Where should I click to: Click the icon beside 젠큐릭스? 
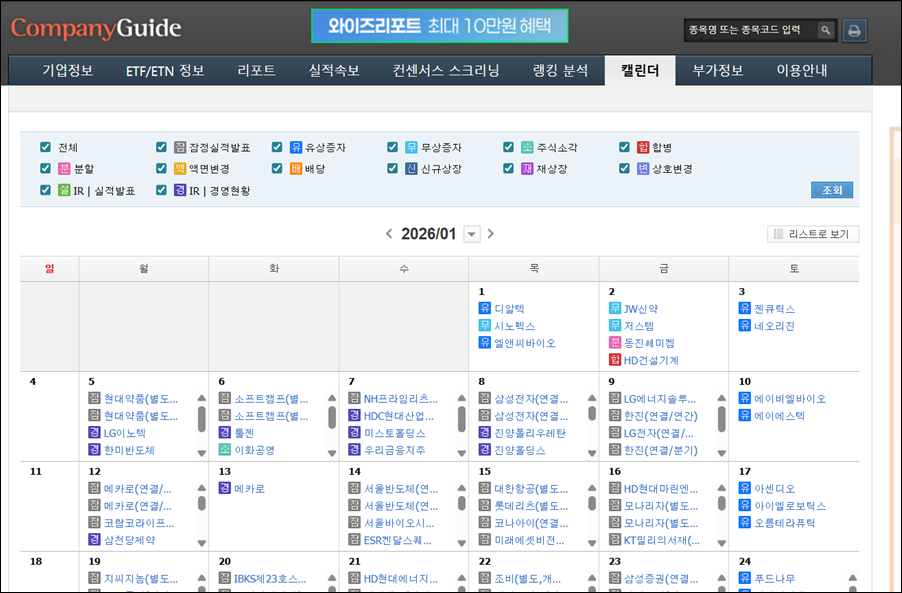click(x=745, y=308)
